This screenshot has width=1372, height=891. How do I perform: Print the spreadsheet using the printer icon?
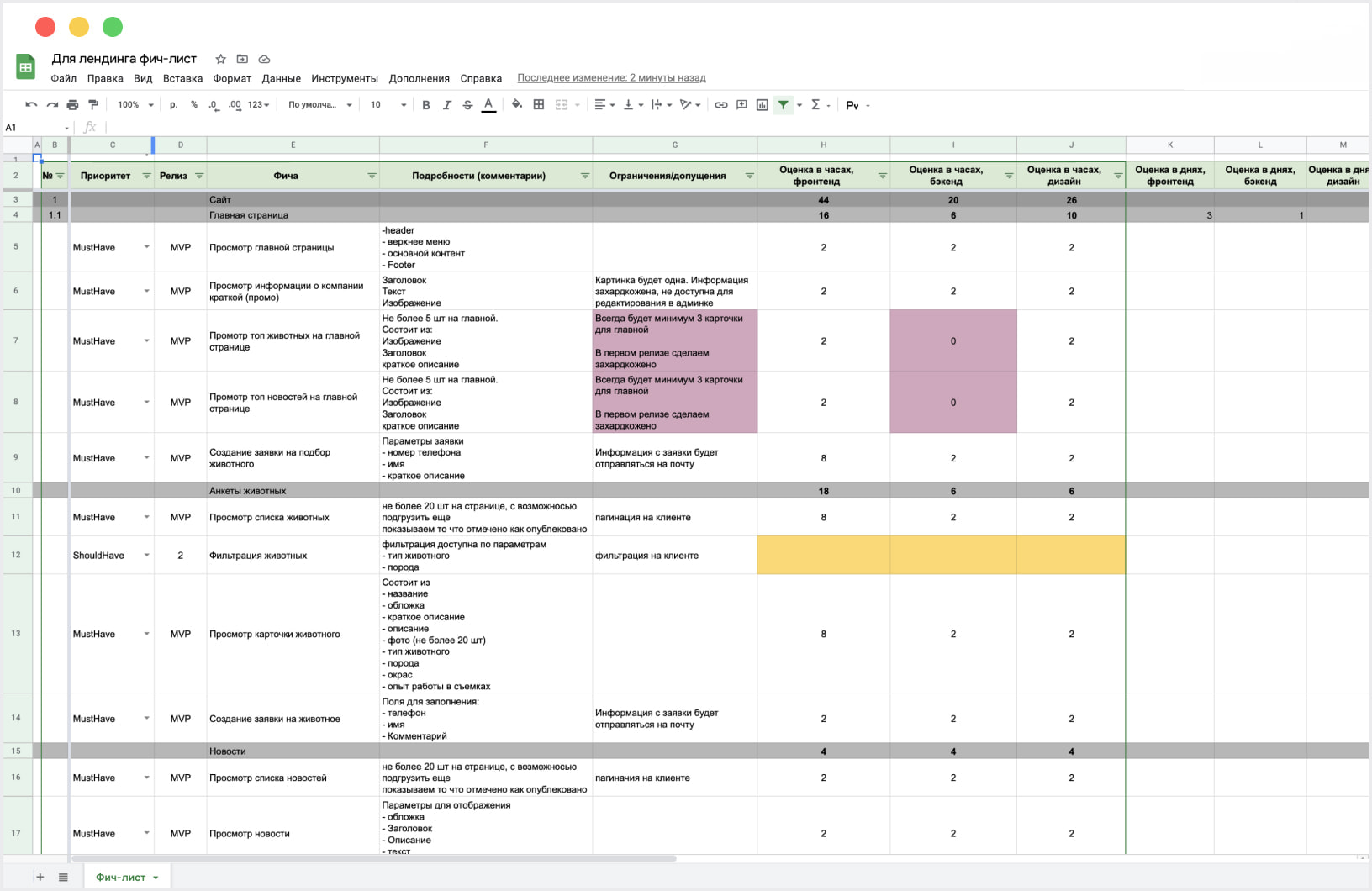[72, 105]
